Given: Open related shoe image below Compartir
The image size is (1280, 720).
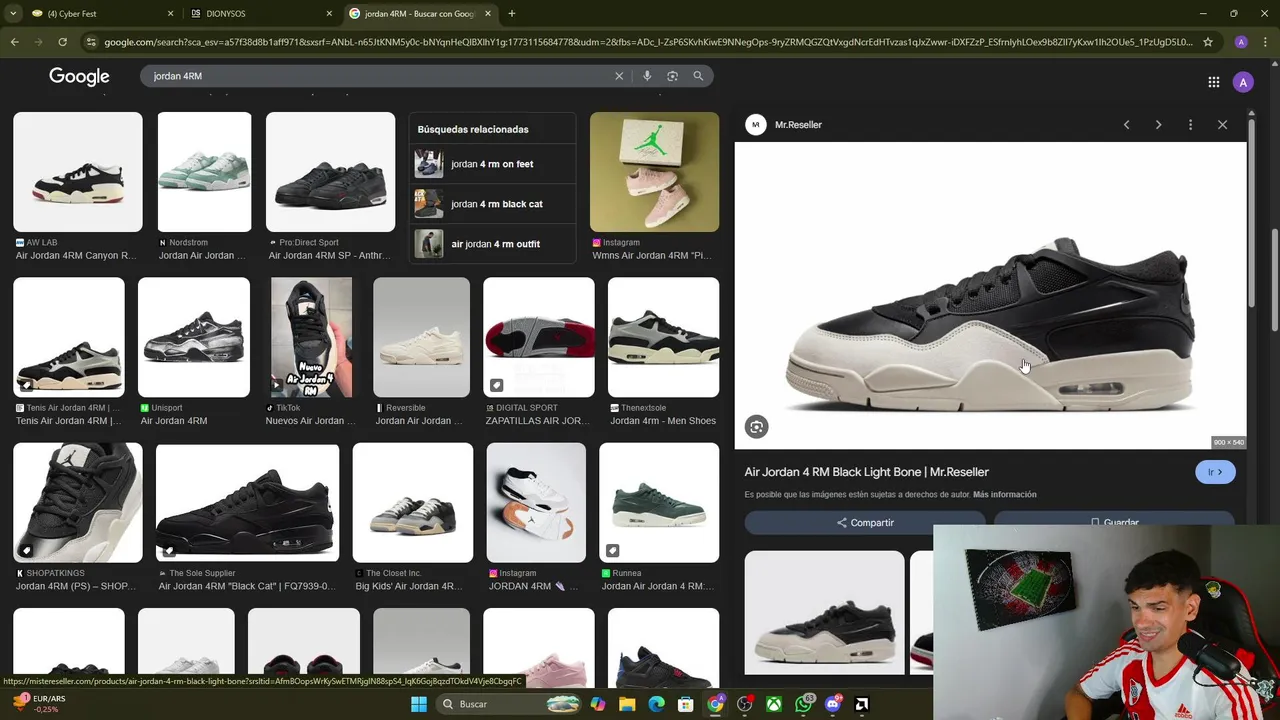Looking at the screenshot, I should point(824,612).
